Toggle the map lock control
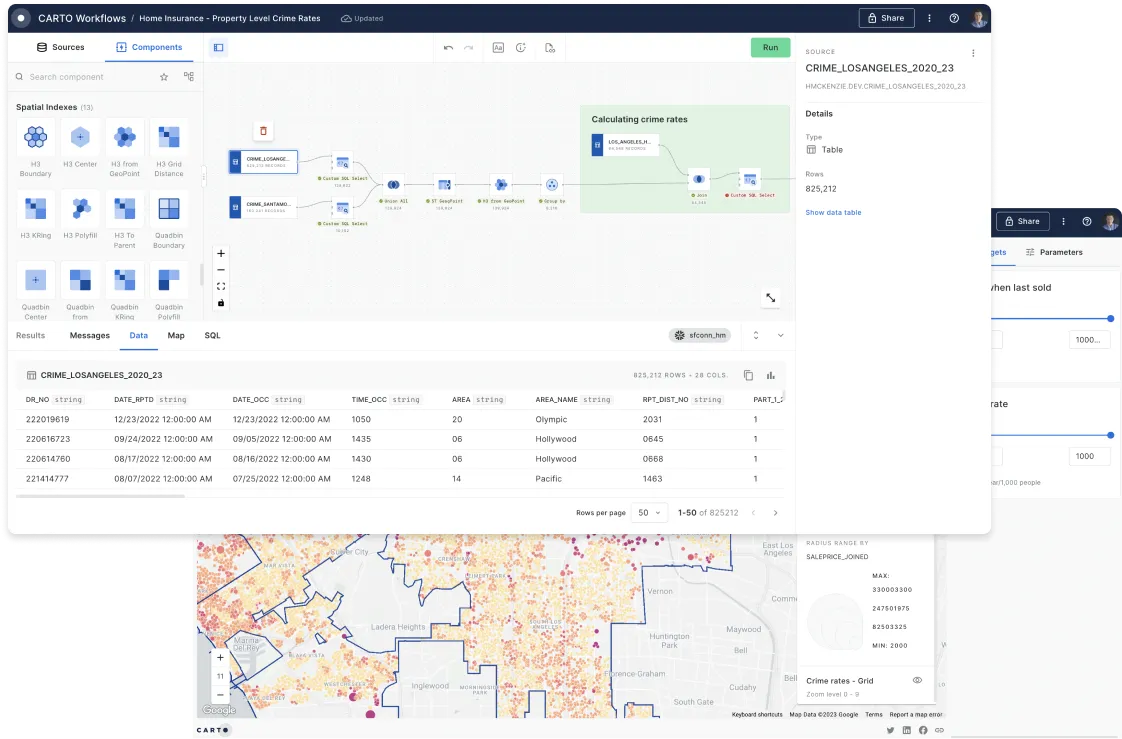Viewport: 1122px width, 739px height. point(221,303)
